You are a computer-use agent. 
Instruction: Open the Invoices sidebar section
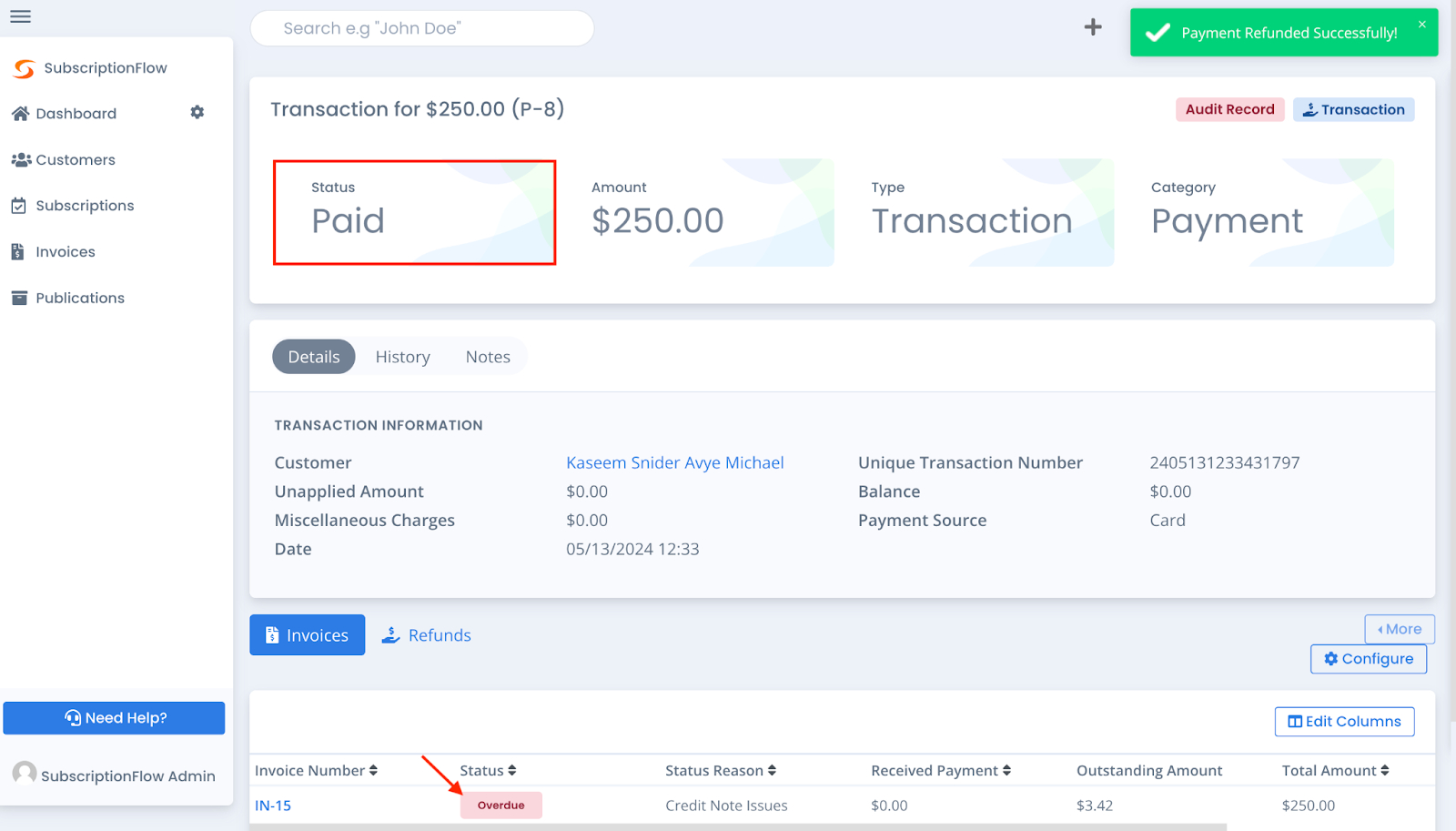tap(65, 251)
